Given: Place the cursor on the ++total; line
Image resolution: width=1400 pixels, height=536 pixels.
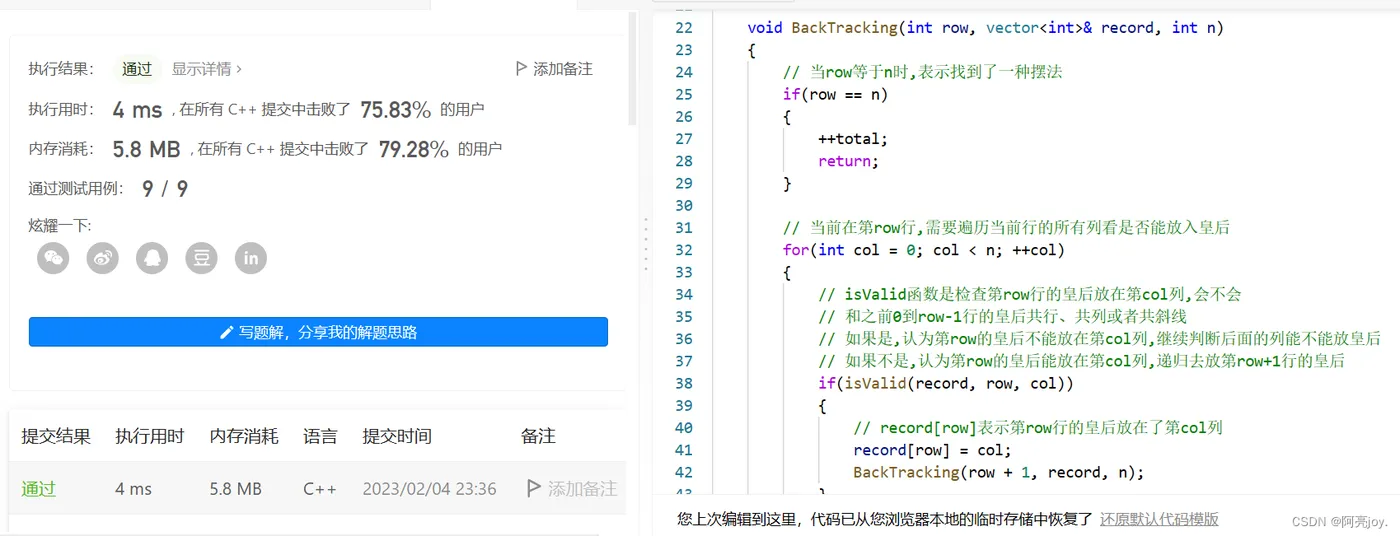Looking at the screenshot, I should (852, 139).
